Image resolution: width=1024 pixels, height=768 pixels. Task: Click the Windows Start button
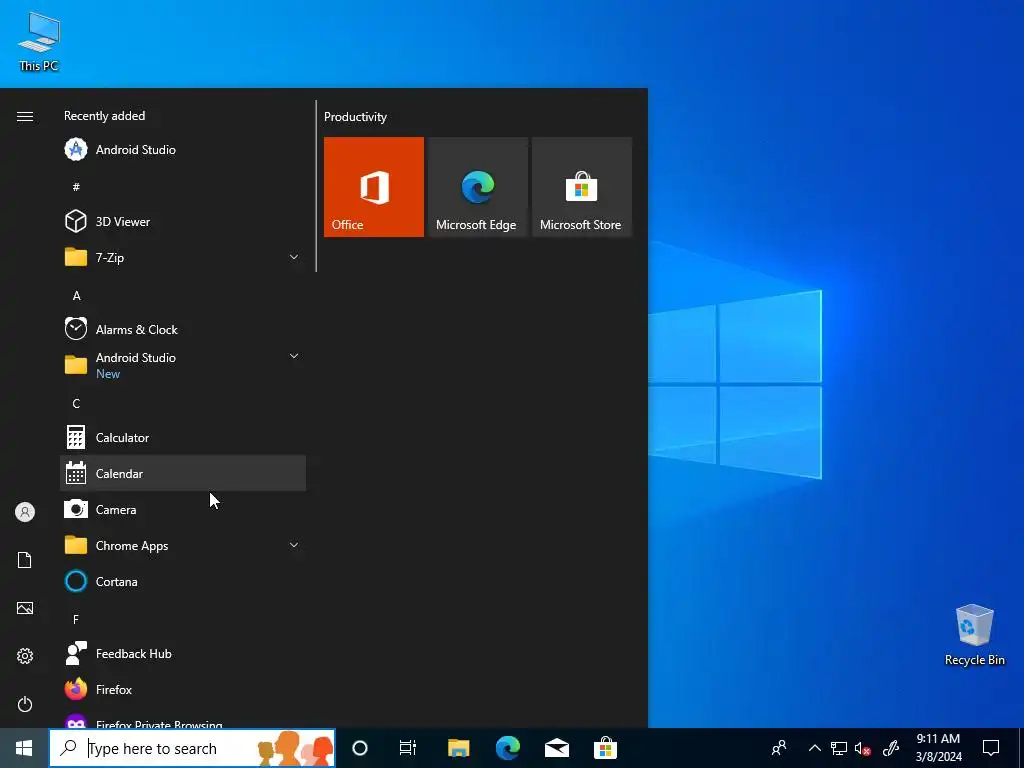pyautogui.click(x=24, y=748)
